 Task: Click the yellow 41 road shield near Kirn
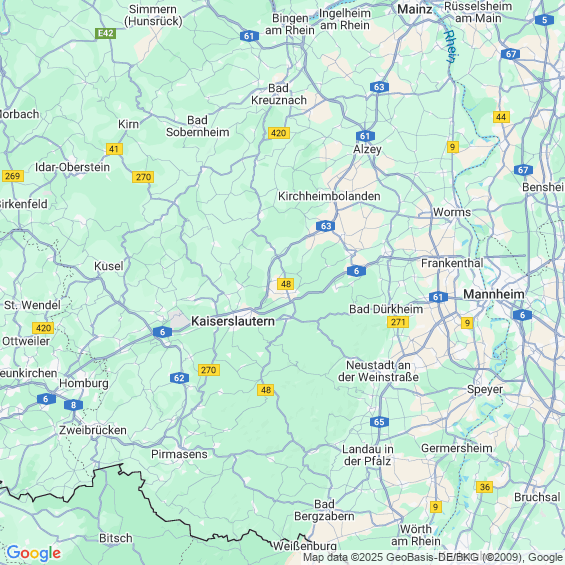[x=114, y=149]
